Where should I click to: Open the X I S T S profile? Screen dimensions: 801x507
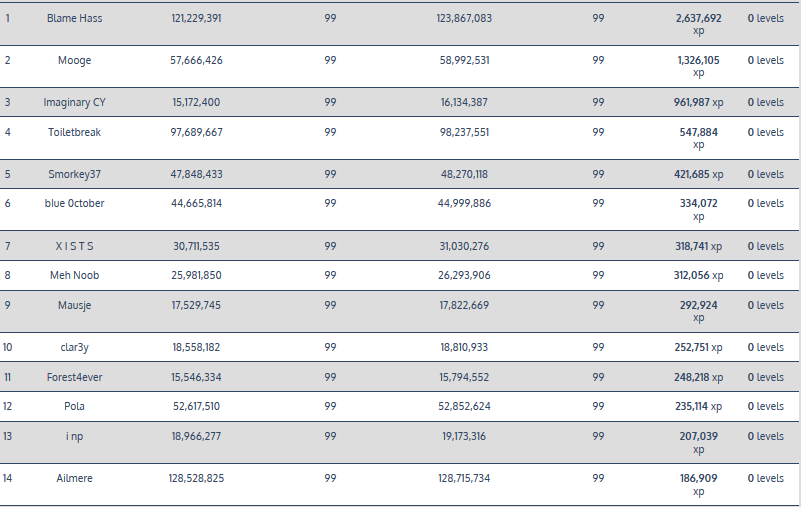click(x=74, y=246)
